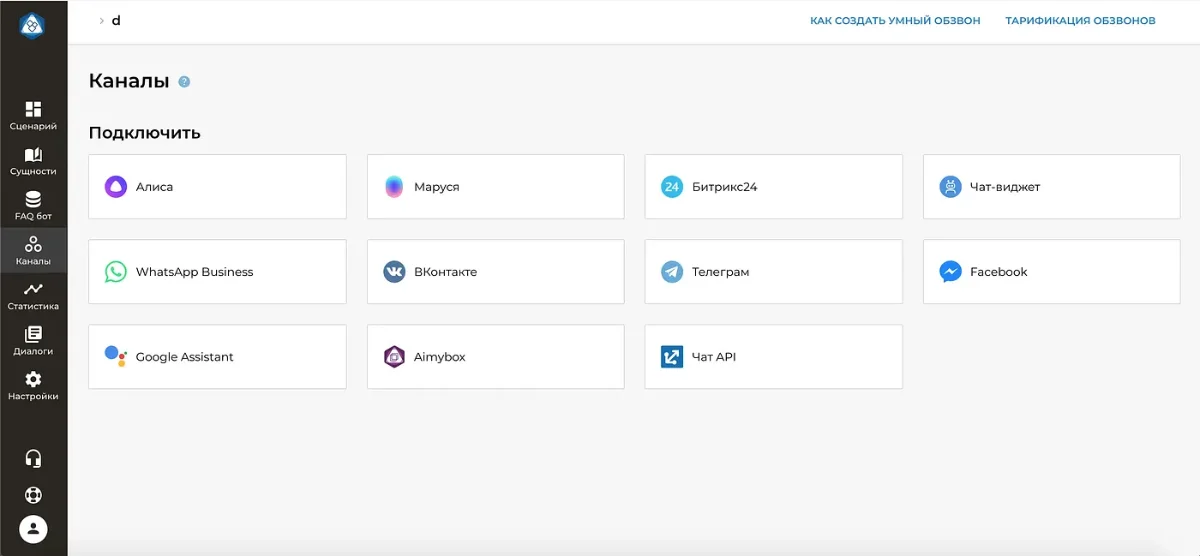The image size is (1200, 556).
Task: Open the Сущности book icon
Action: (x=33, y=155)
